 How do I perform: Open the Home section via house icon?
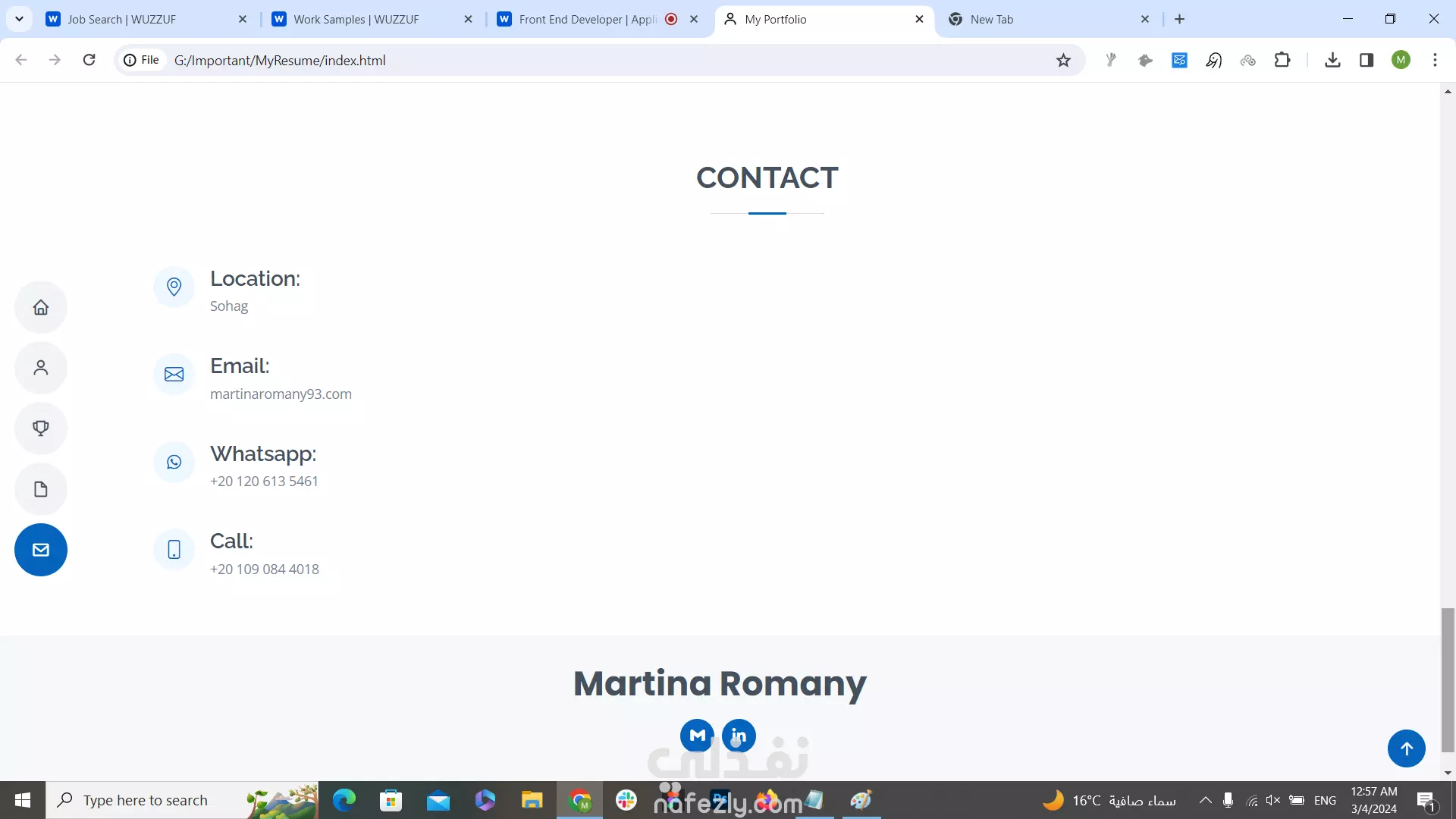click(x=41, y=307)
